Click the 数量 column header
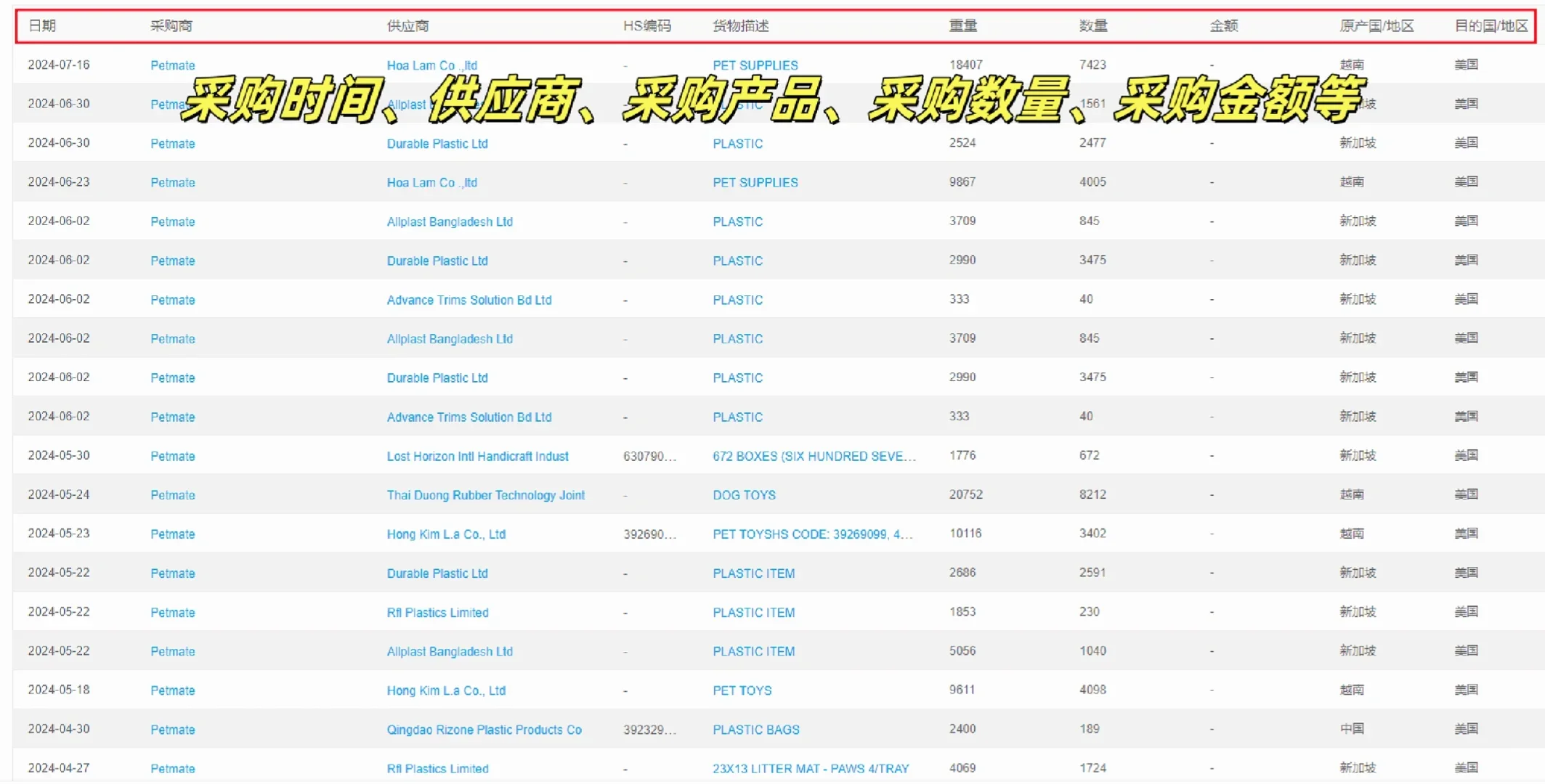This screenshot has width=1545, height=784. (x=1092, y=26)
